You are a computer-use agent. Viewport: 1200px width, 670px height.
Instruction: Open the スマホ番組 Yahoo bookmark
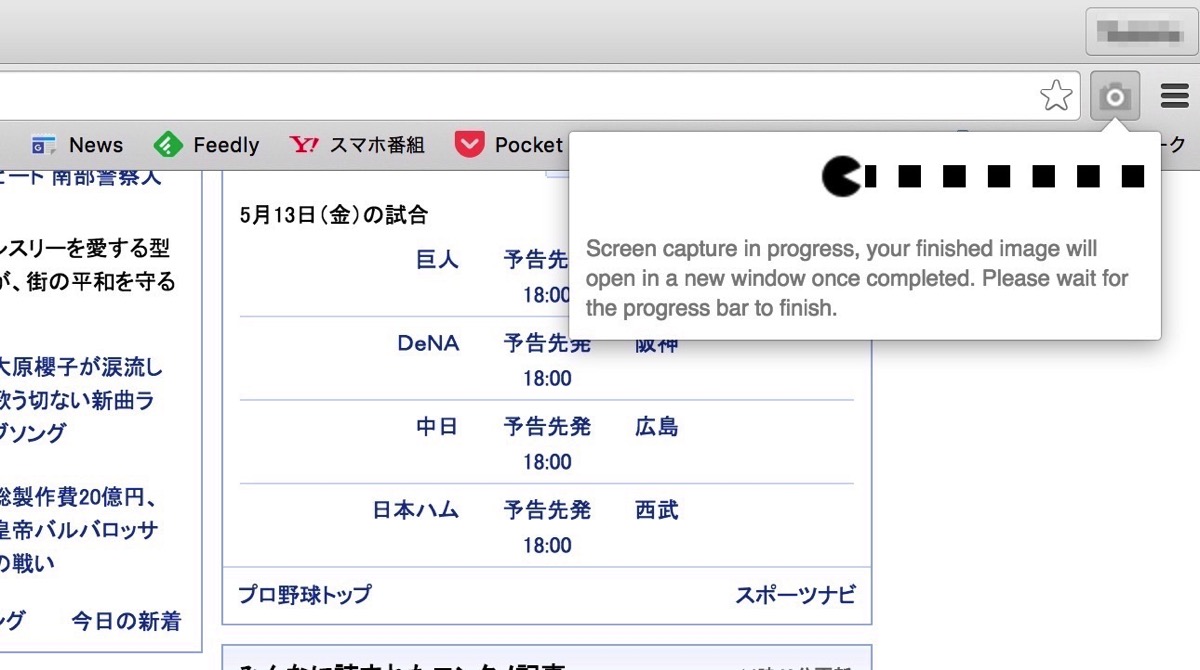(x=357, y=145)
